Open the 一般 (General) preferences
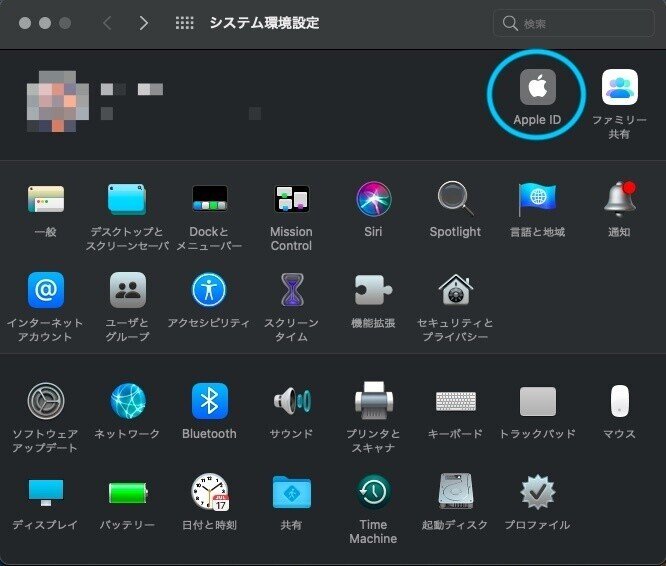This screenshot has height=566, width=666. (x=46, y=199)
